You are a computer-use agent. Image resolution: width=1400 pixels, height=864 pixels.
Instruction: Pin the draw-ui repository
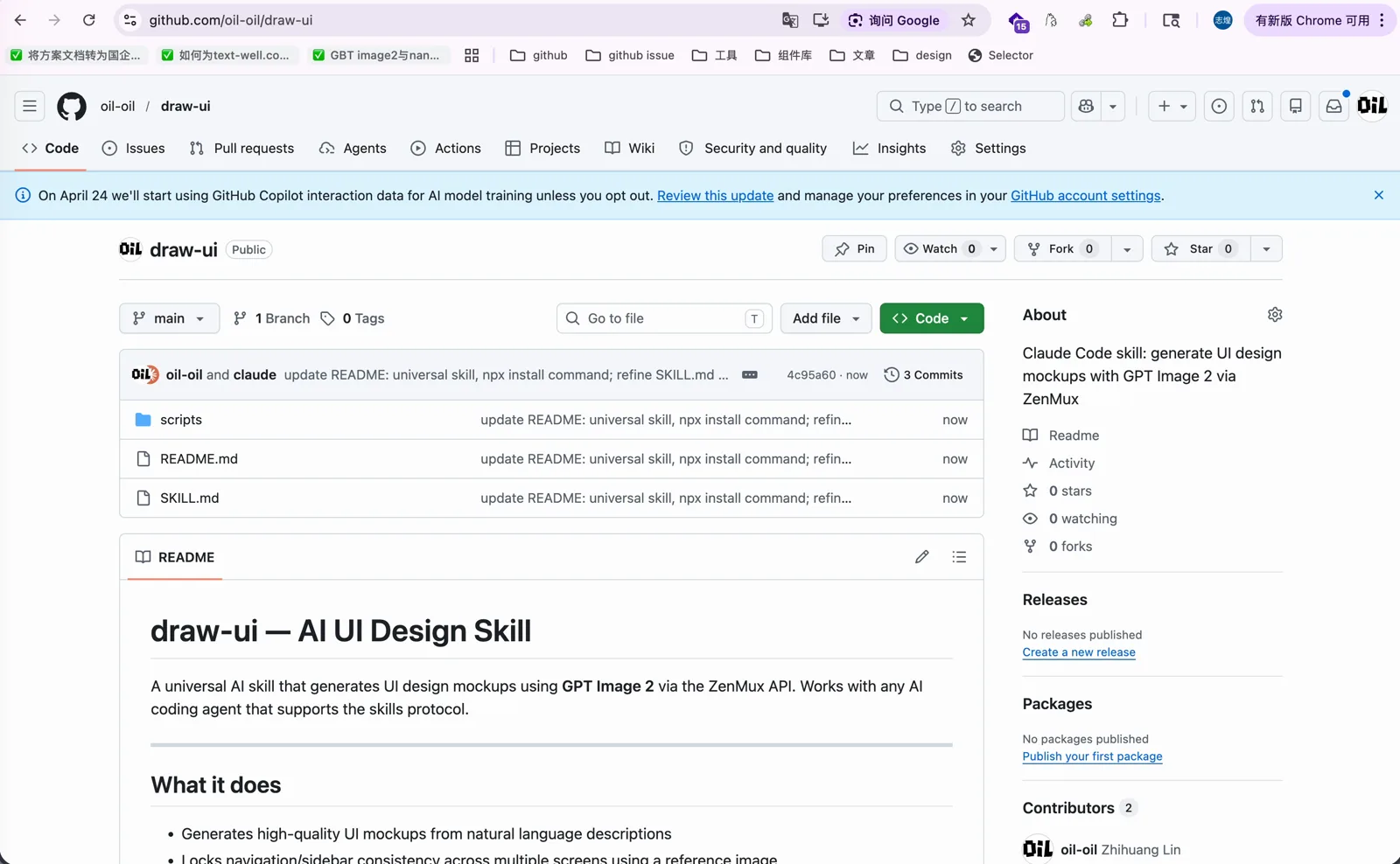(855, 249)
